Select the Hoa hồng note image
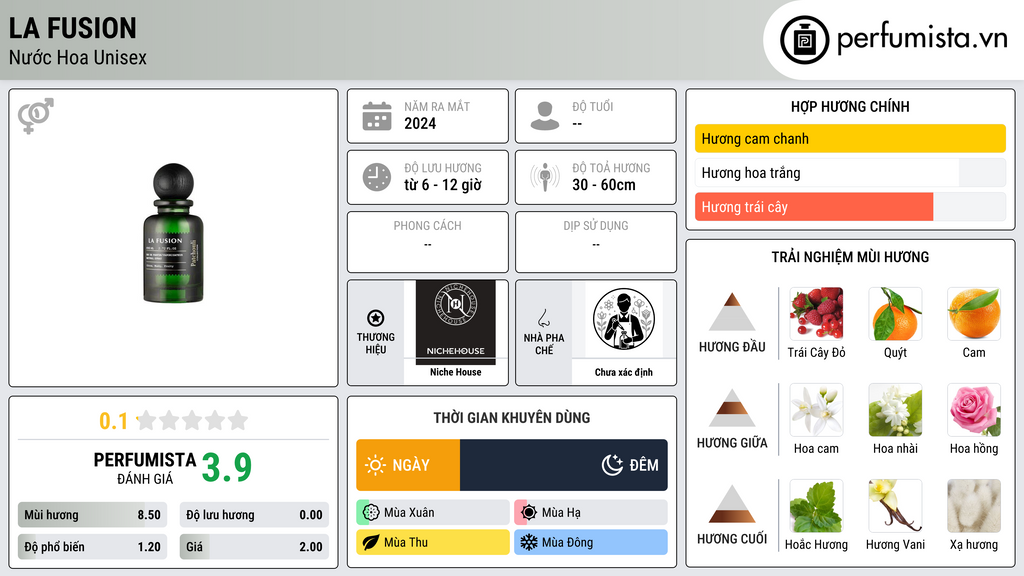This screenshot has width=1024, height=576. click(x=974, y=409)
